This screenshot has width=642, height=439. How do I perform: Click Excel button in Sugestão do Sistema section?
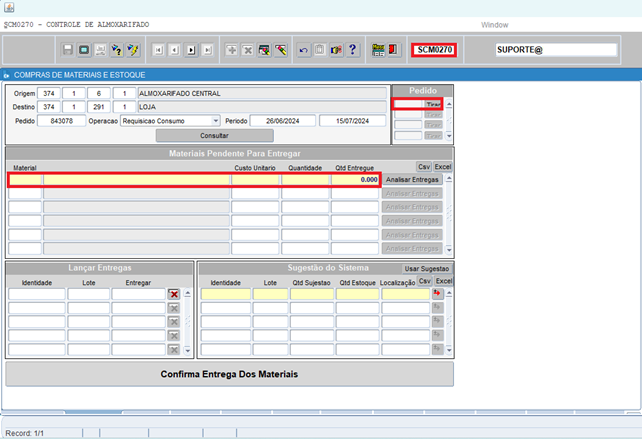[443, 281]
